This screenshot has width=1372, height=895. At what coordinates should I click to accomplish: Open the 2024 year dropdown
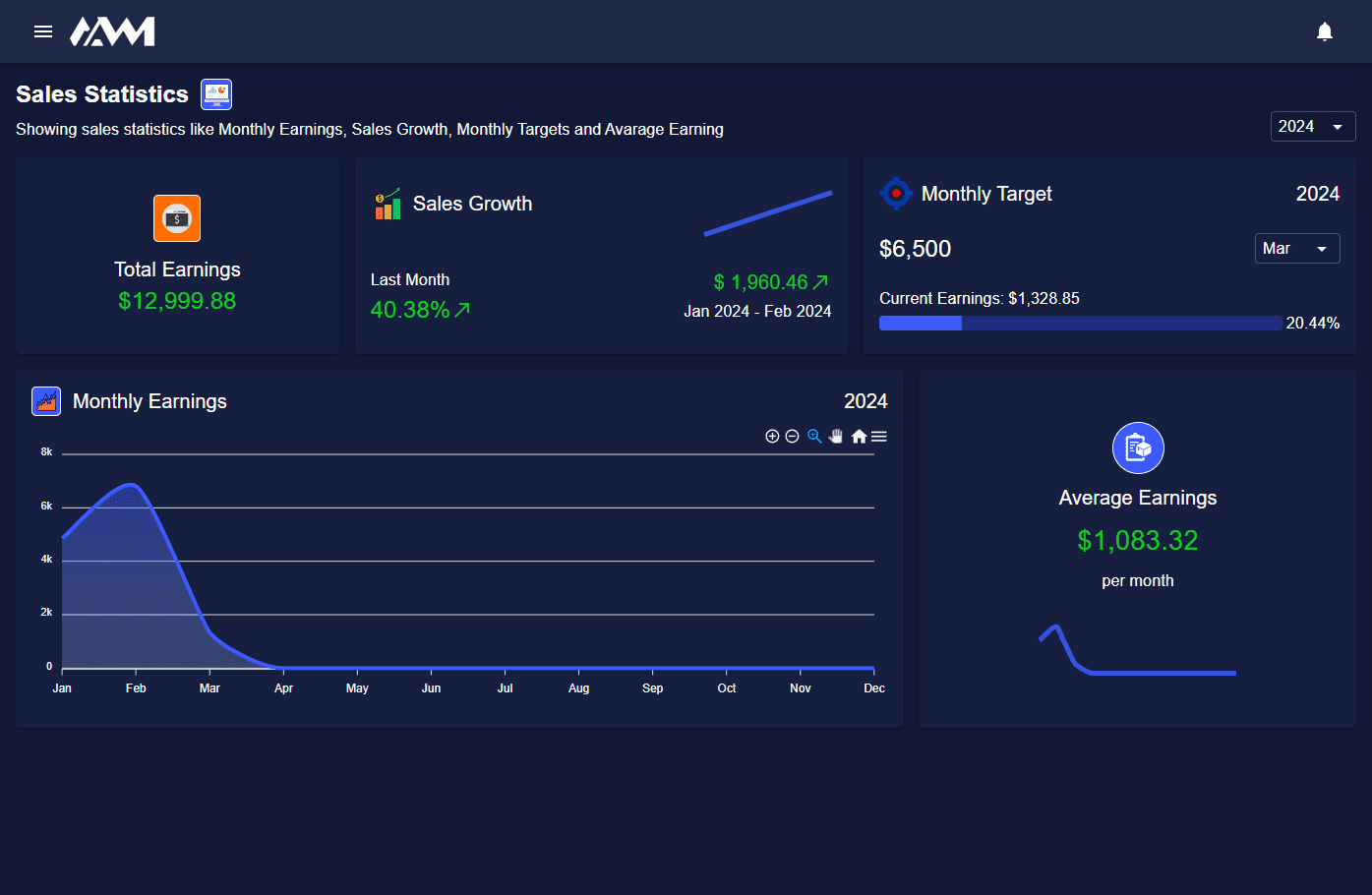tap(1312, 127)
